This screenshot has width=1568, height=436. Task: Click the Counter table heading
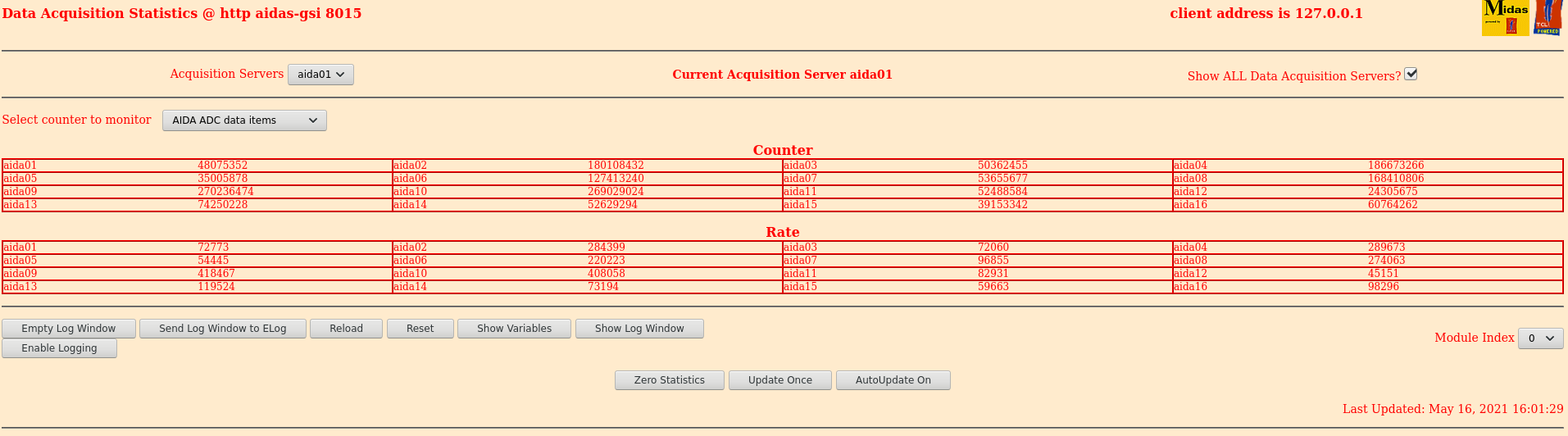783,151
